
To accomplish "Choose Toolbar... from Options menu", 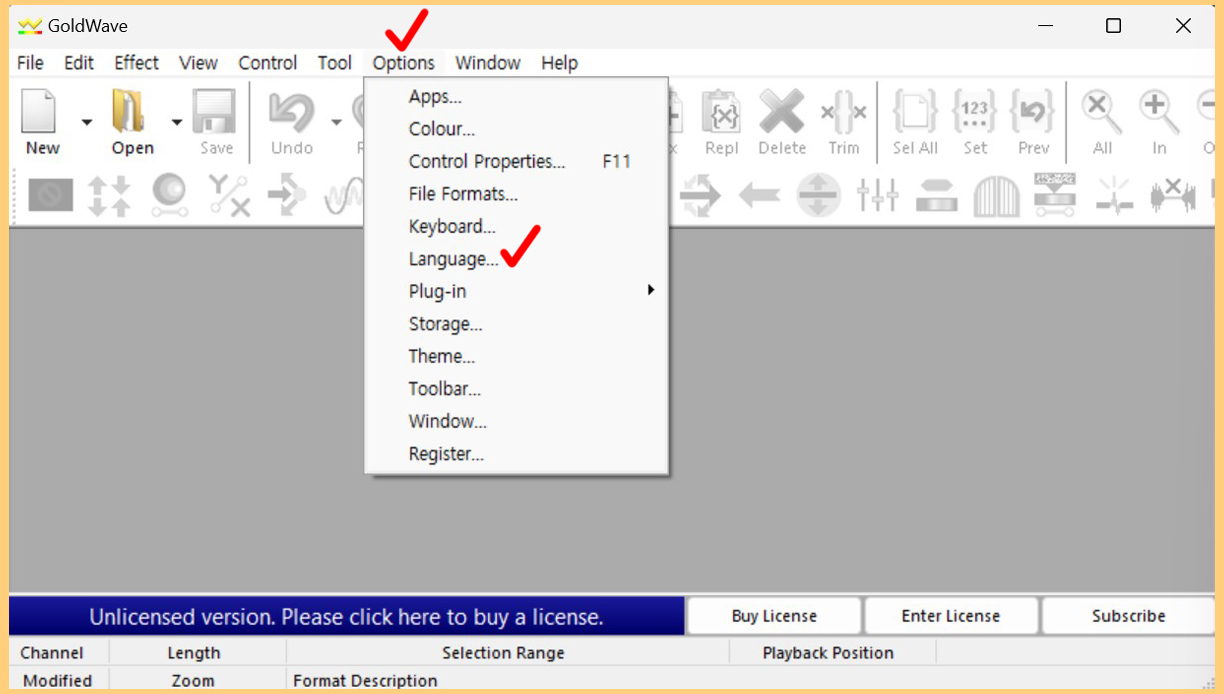I will pyautogui.click(x=517, y=389).
